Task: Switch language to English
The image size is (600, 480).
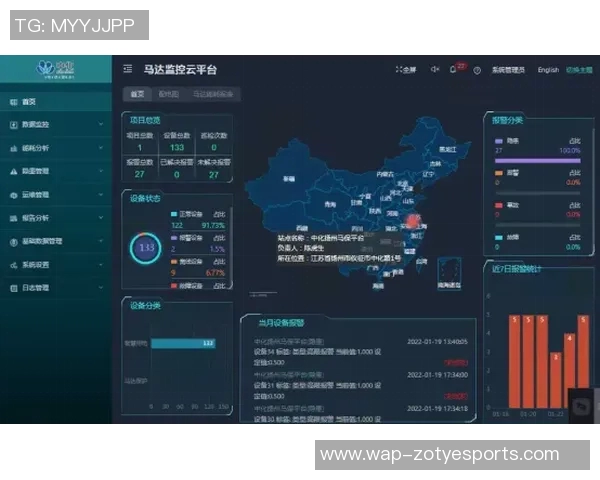Action: (x=548, y=70)
